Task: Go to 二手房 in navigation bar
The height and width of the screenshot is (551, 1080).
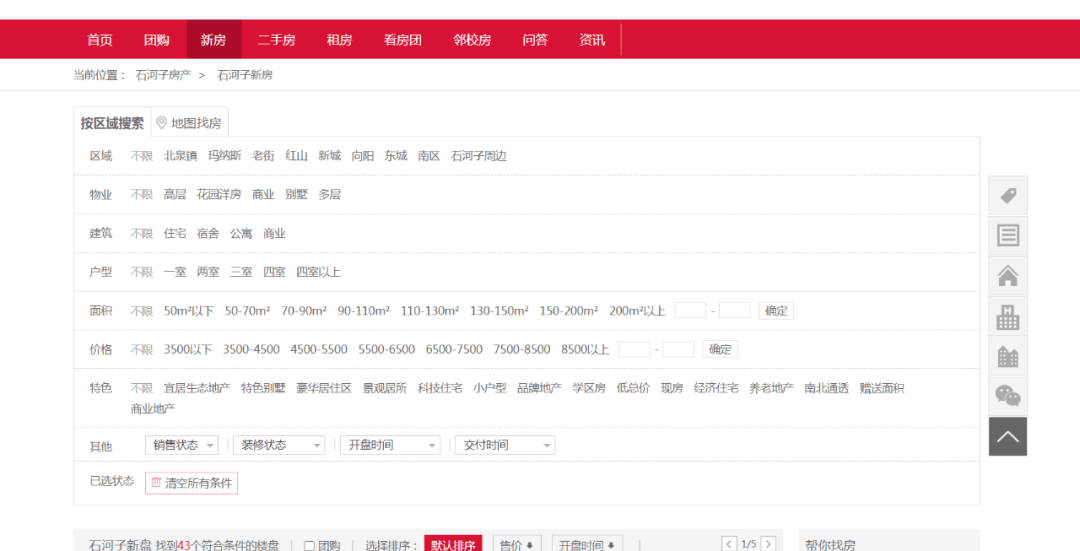Action: (276, 40)
